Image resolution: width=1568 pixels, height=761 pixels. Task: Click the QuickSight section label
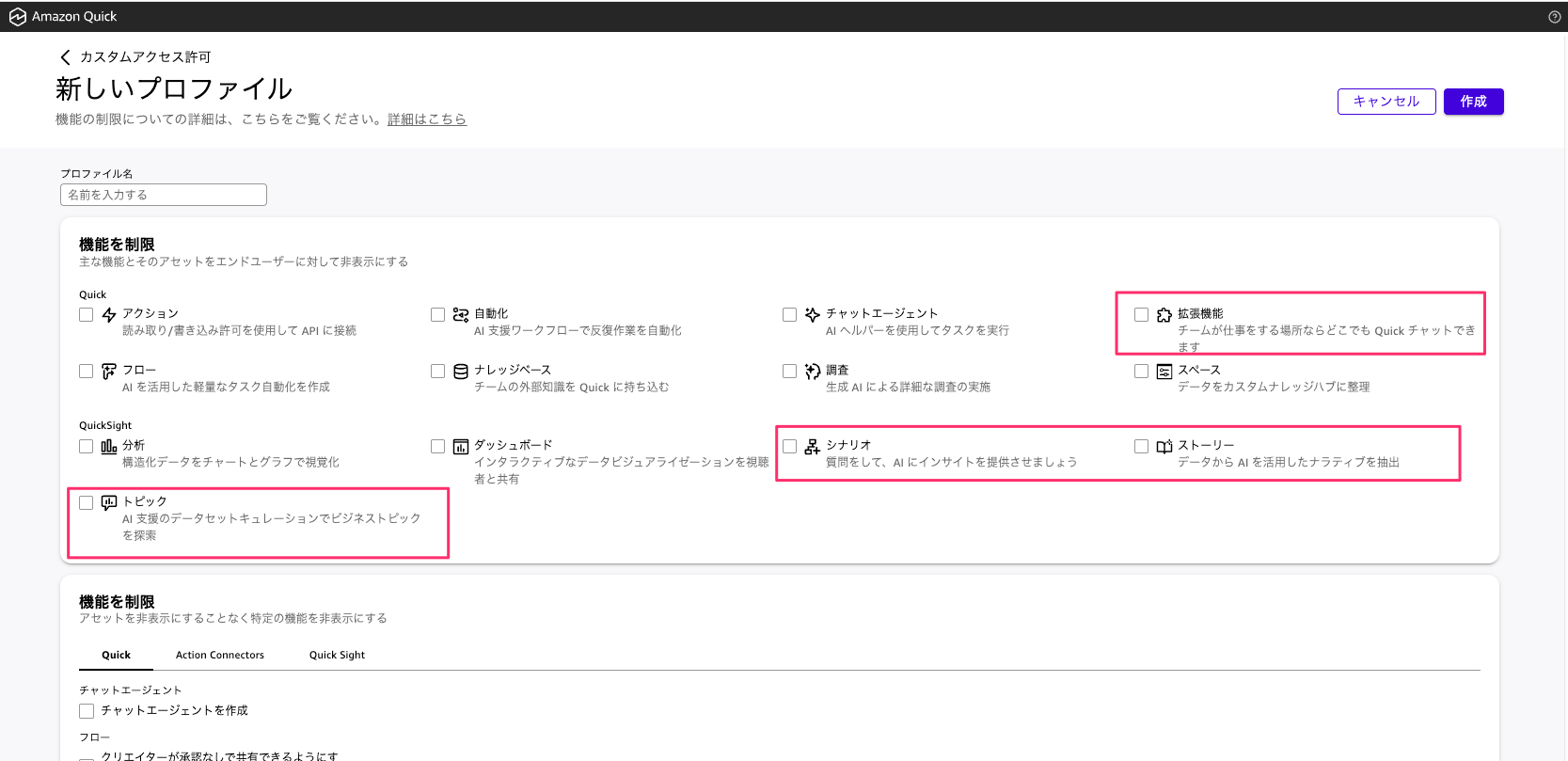click(105, 425)
